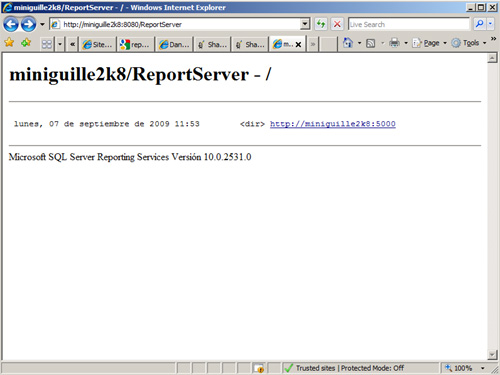Open search provider options dropdown
The width and height of the screenshot is (500, 375).
click(x=490, y=24)
